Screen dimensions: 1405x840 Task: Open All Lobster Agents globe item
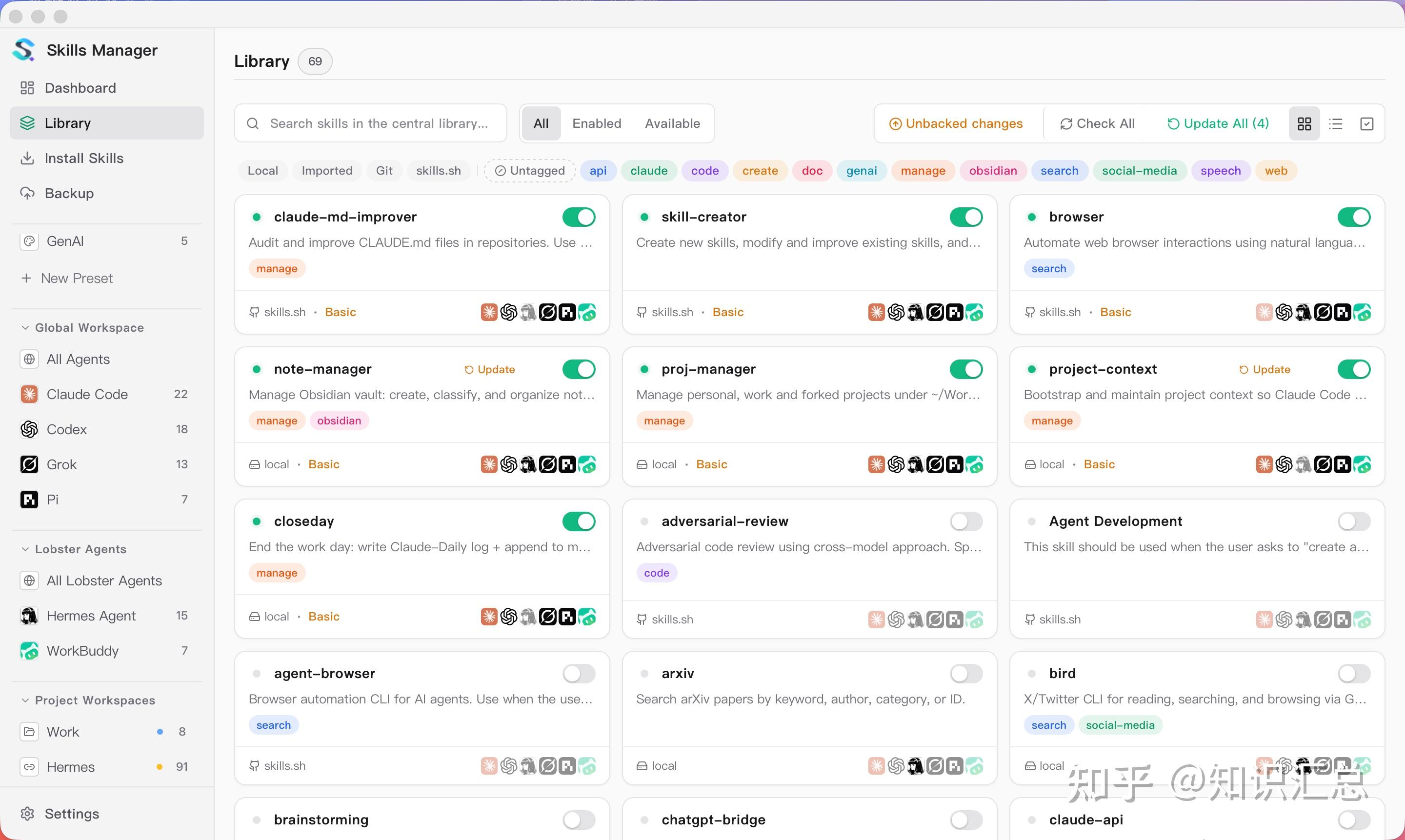click(x=106, y=580)
